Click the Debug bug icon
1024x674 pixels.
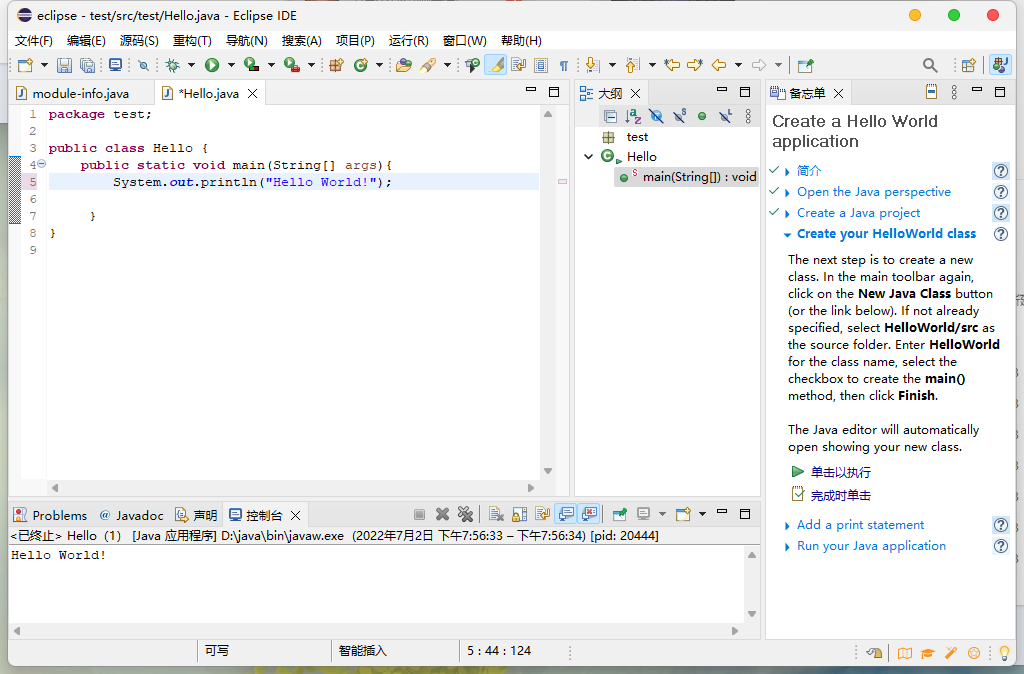click(173, 65)
